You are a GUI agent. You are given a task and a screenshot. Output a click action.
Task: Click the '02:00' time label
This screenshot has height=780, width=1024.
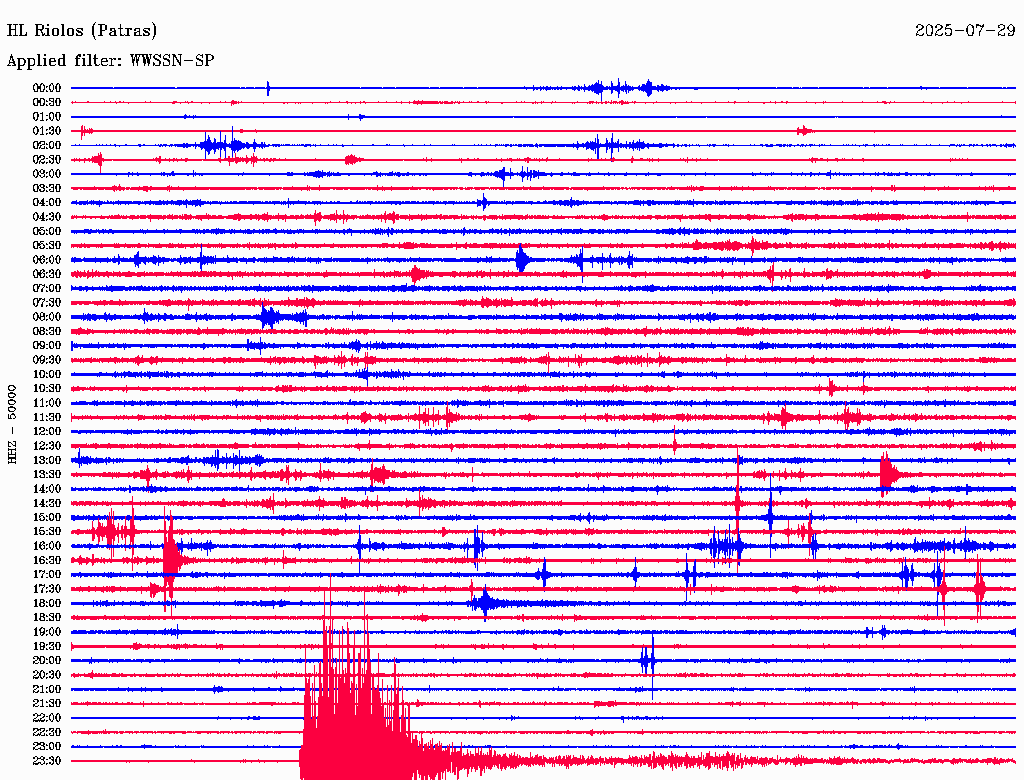pyautogui.click(x=47, y=146)
